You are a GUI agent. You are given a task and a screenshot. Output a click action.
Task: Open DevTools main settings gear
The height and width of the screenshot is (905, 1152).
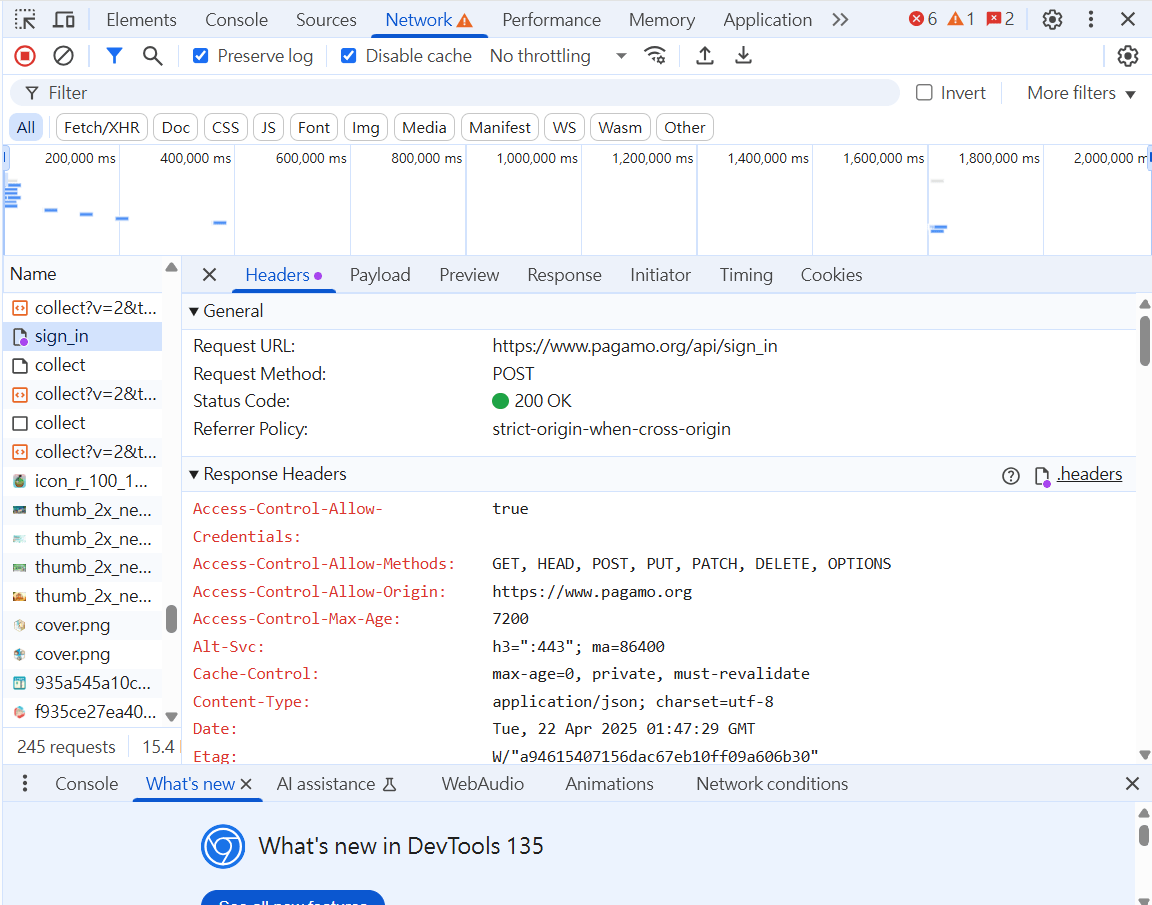click(1052, 19)
